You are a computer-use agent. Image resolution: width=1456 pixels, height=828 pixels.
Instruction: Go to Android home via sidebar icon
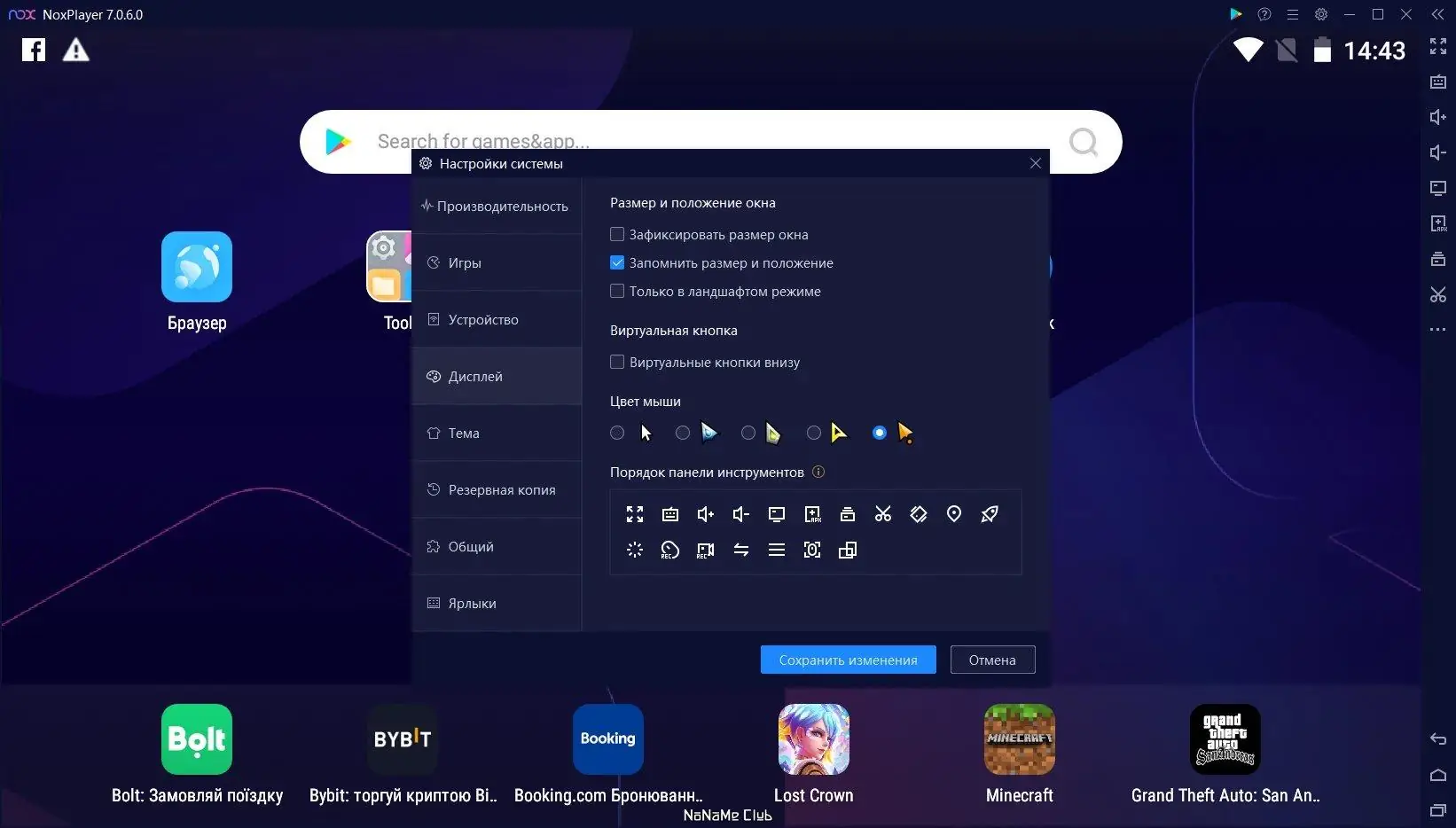pos(1438,775)
